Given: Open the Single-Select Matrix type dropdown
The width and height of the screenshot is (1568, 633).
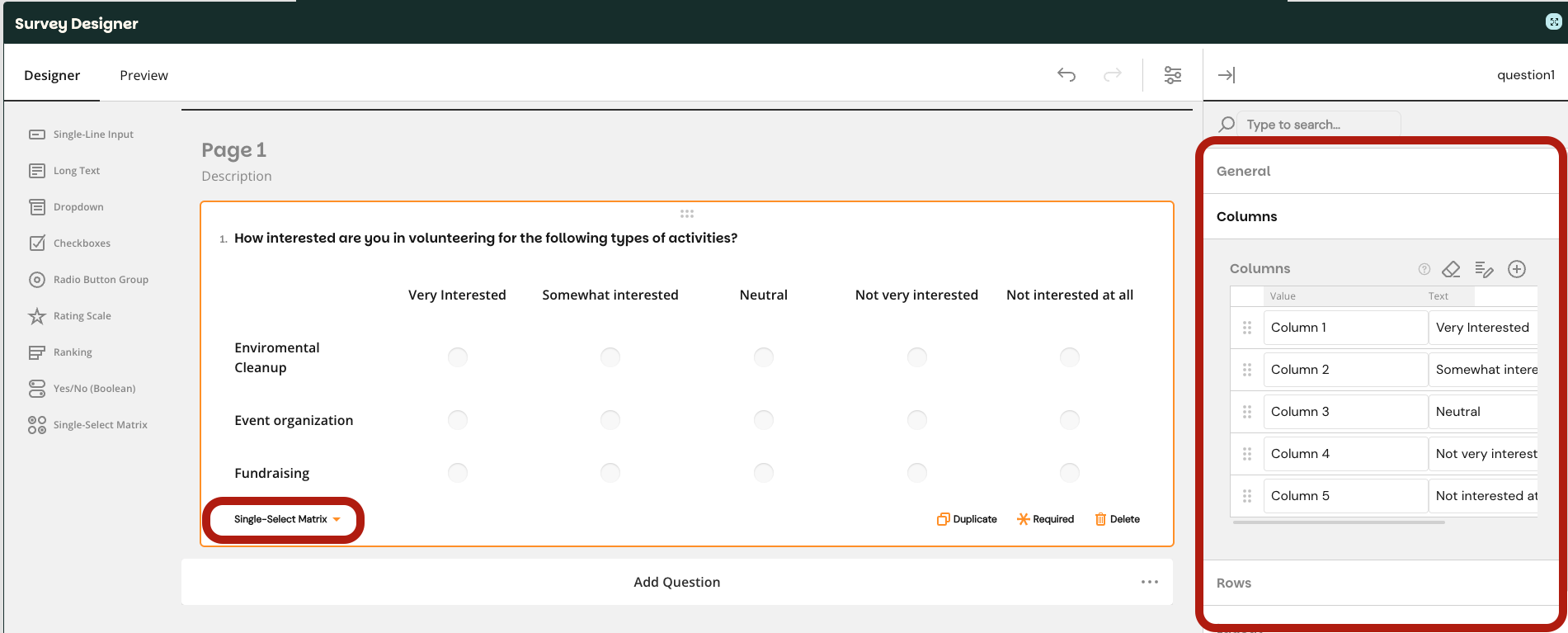Looking at the screenshot, I should [286, 519].
